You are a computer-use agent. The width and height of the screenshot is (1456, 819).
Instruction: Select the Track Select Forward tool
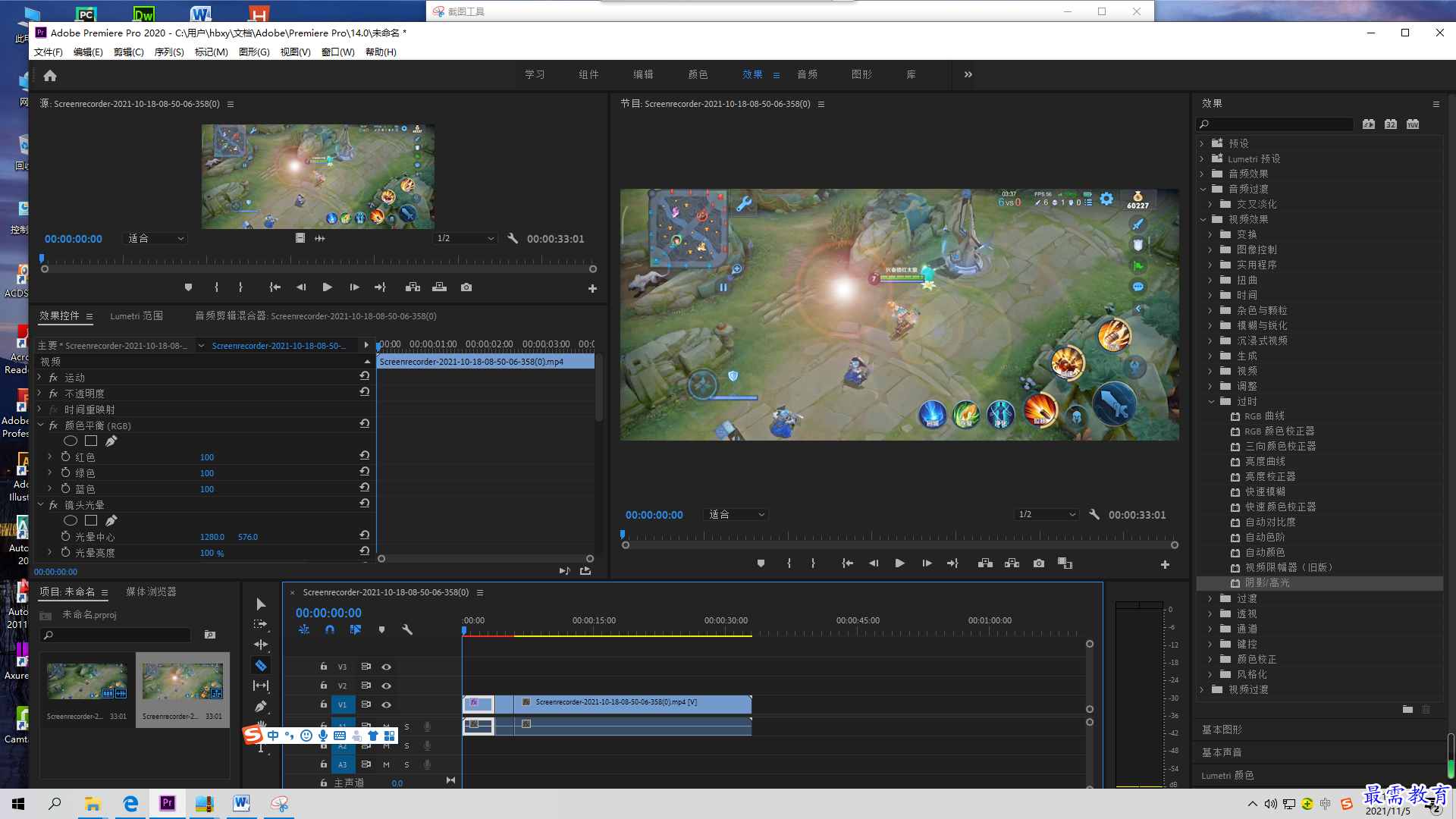tap(261, 624)
